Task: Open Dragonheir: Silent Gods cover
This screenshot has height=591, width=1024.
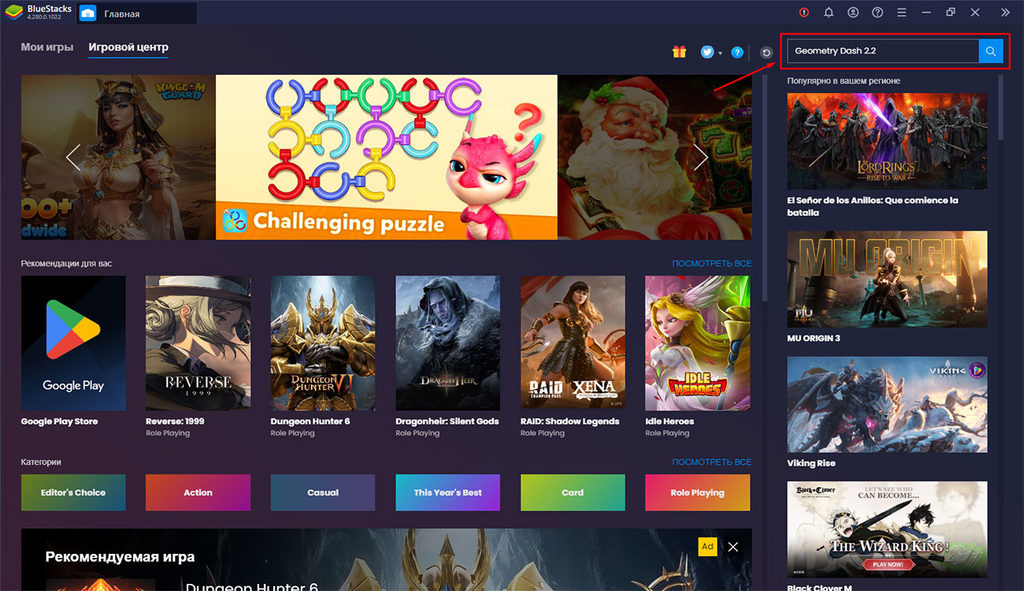Action: tap(448, 343)
